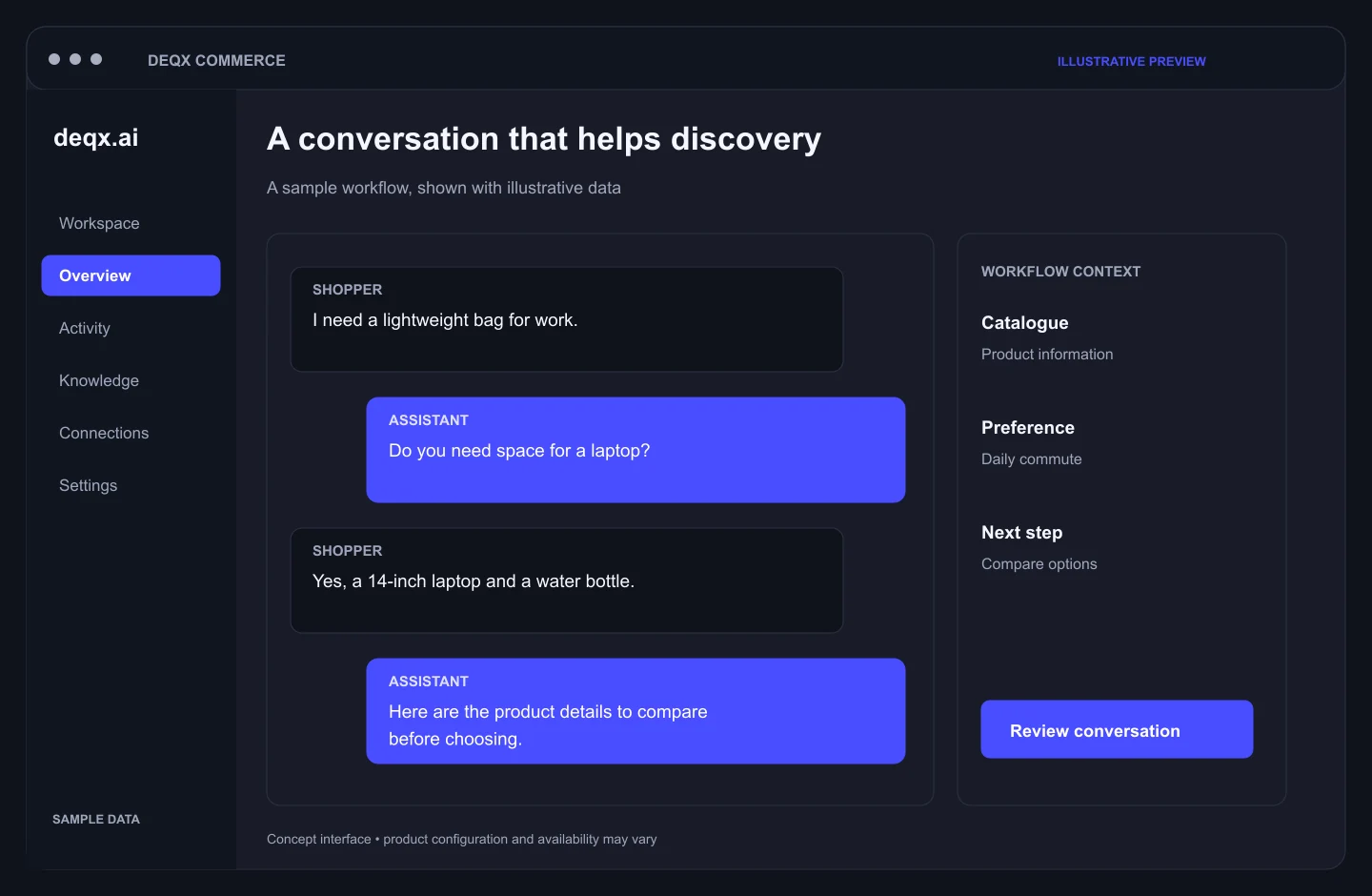Click the deqx.ai logo text
Image resolution: width=1372 pixels, height=896 pixels.
pos(96,137)
